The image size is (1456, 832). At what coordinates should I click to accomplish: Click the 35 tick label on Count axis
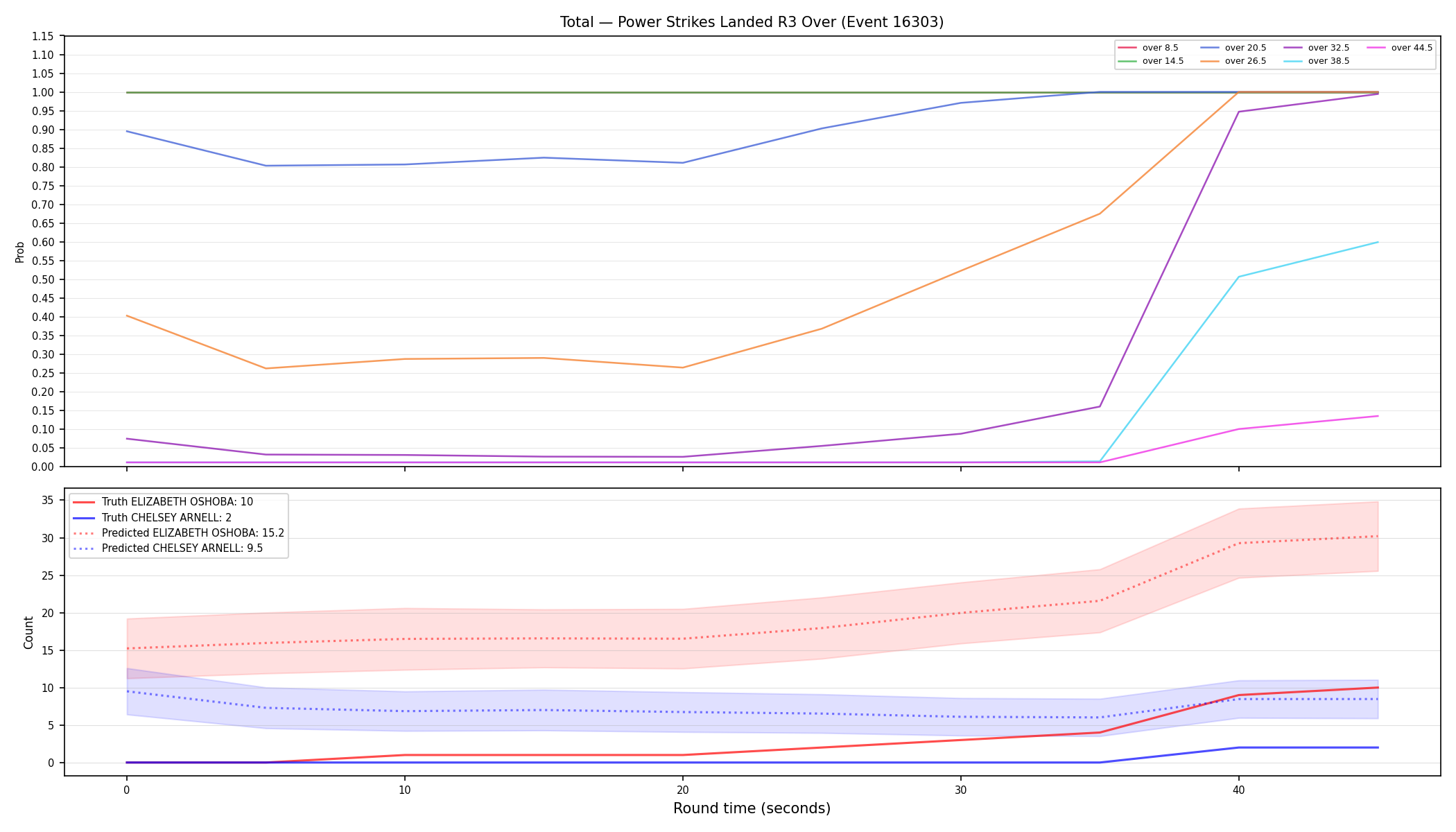coord(48,500)
